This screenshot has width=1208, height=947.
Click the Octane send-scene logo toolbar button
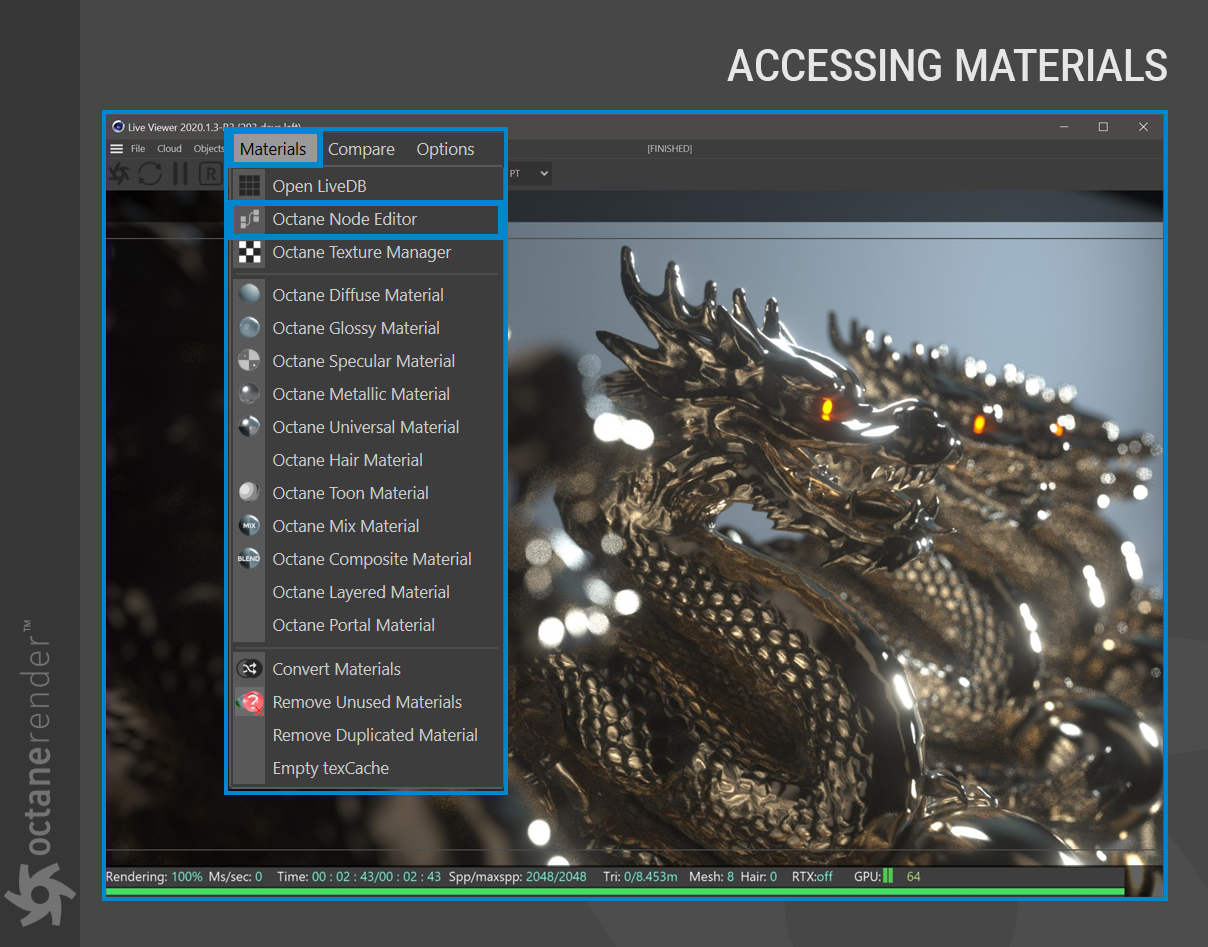(119, 174)
